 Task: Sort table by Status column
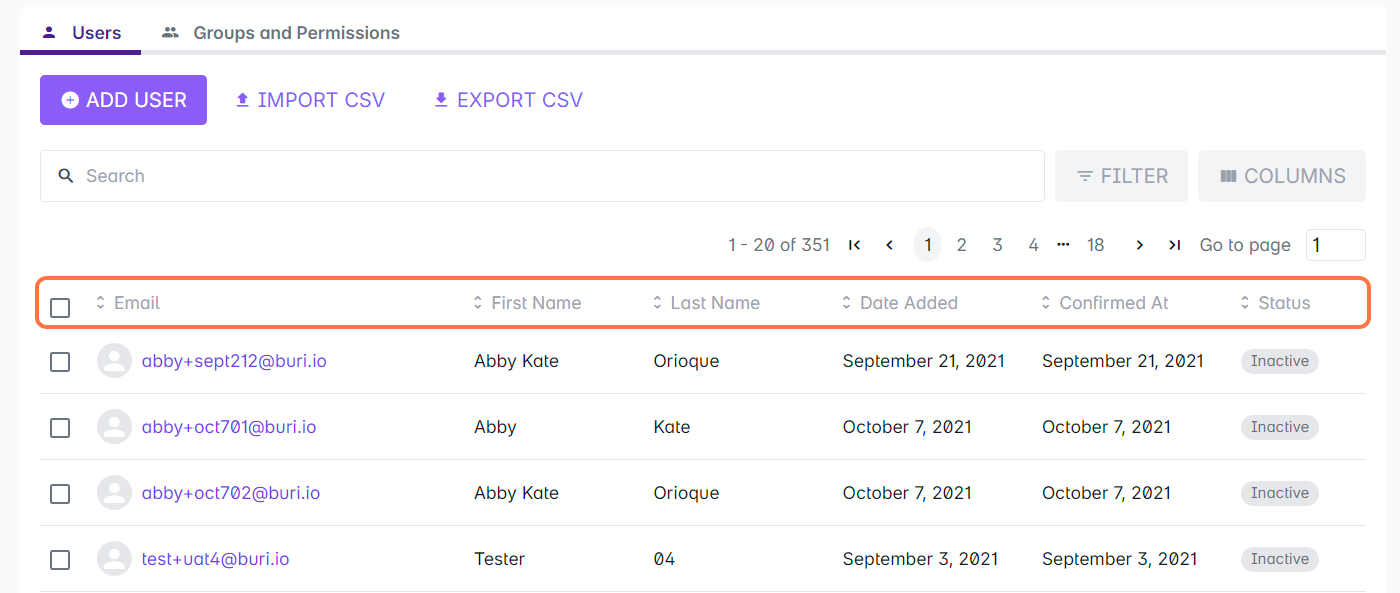[x=1284, y=303]
